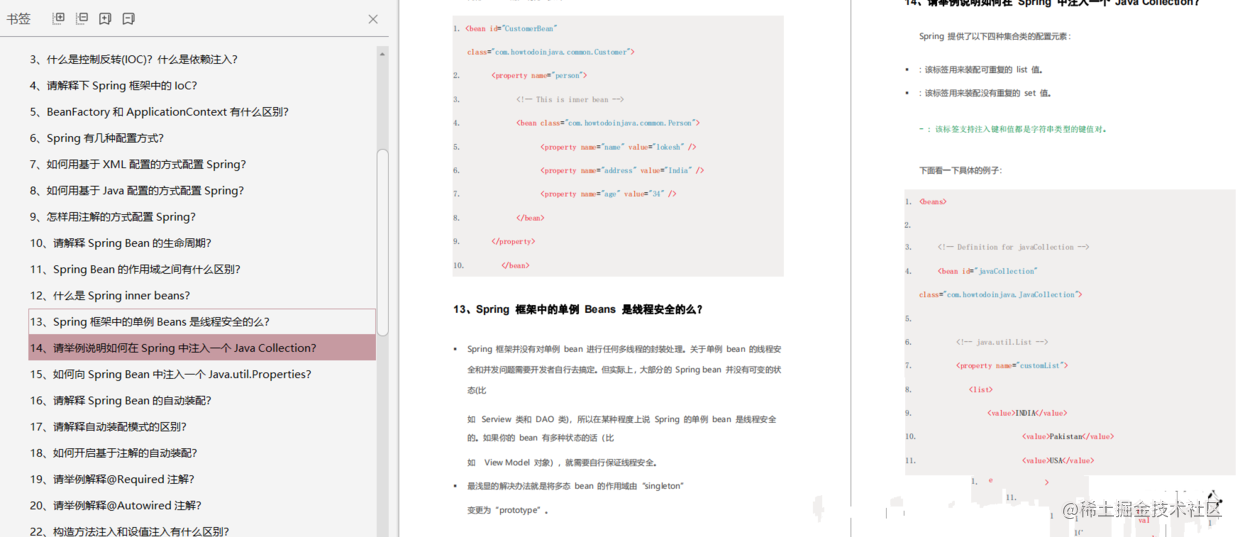The height and width of the screenshot is (537, 1240).
Task: Open bookmark 15、如何向 Spring Bean 中注入一个 Java.util.Properties
Action: tap(170, 374)
